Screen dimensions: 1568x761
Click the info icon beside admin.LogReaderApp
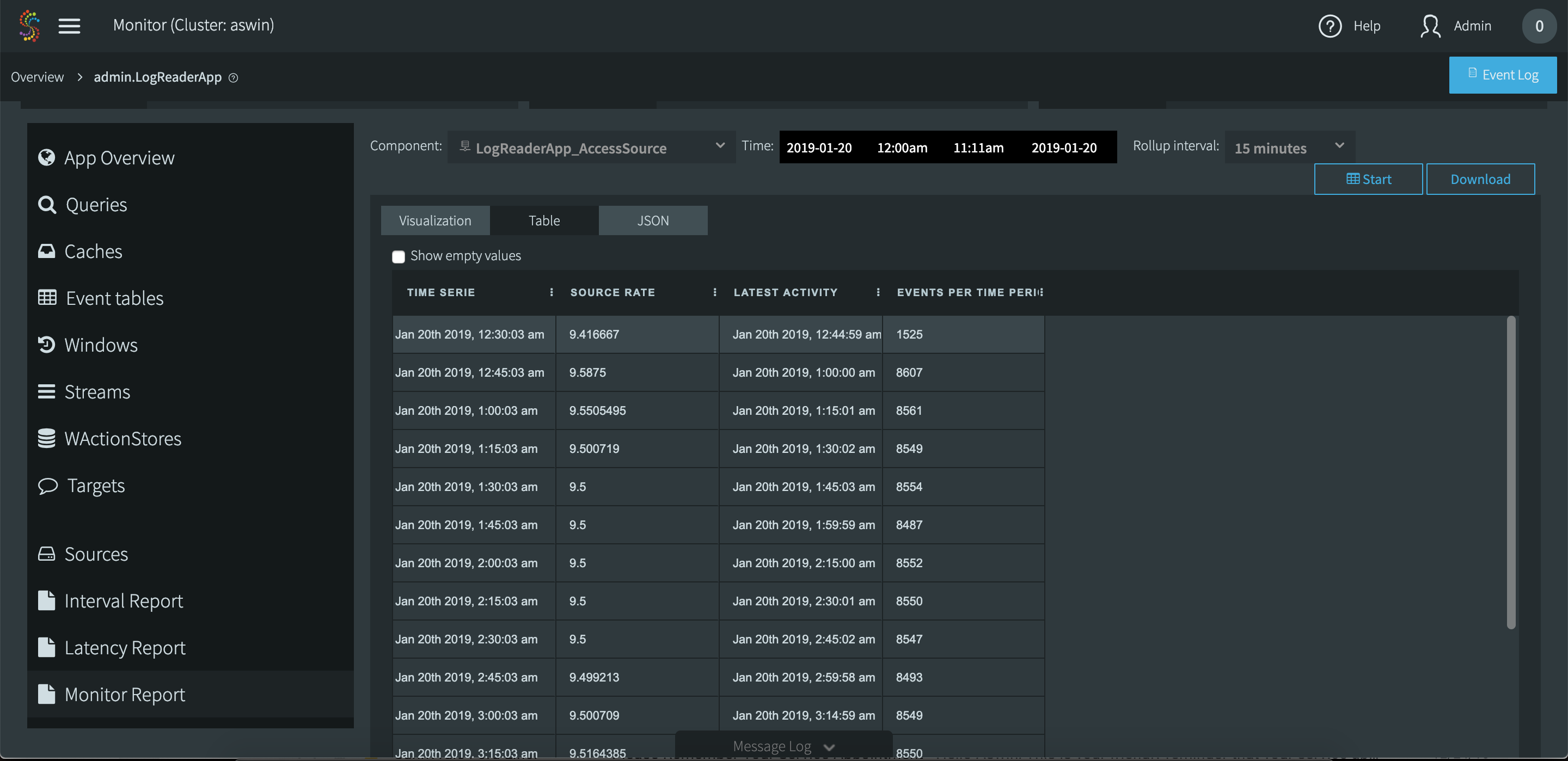coord(233,77)
